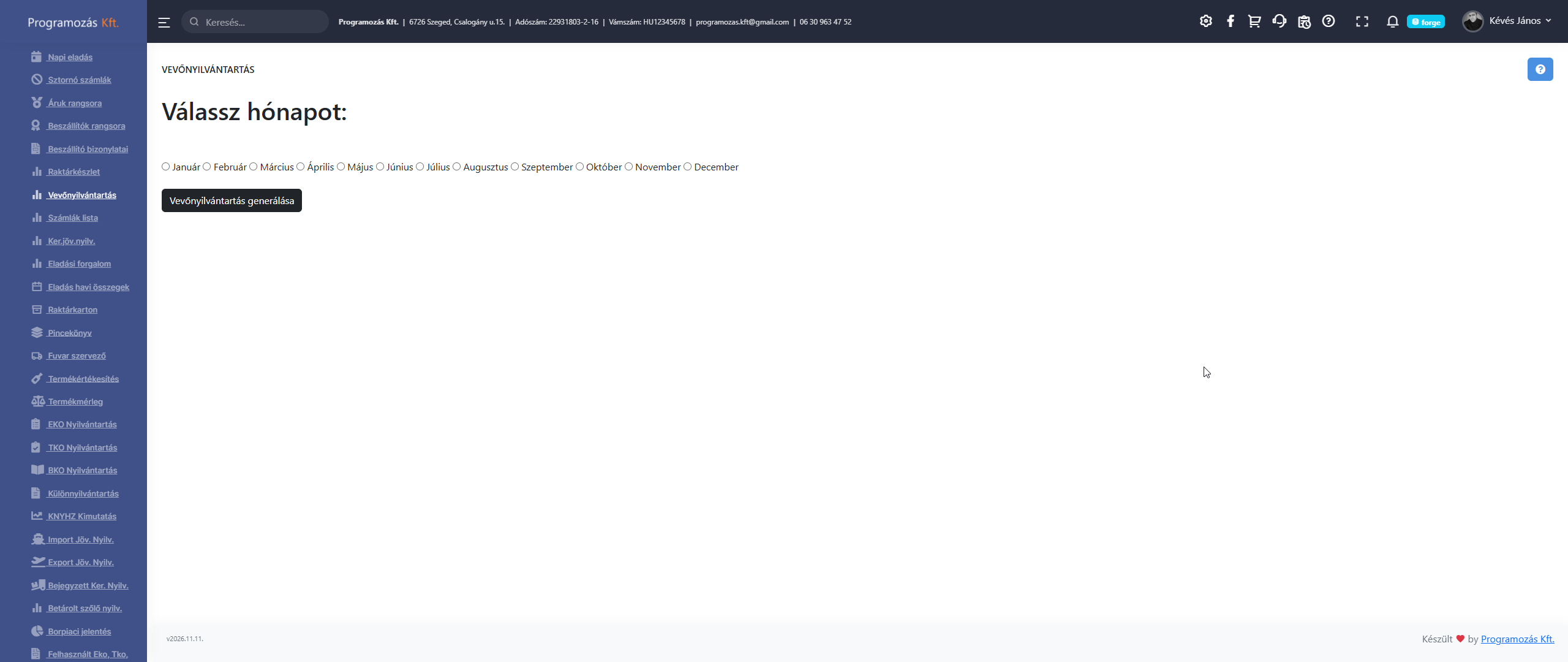The image size is (1568, 662).
Task: Click the settings gear icon in header
Action: point(1205,21)
